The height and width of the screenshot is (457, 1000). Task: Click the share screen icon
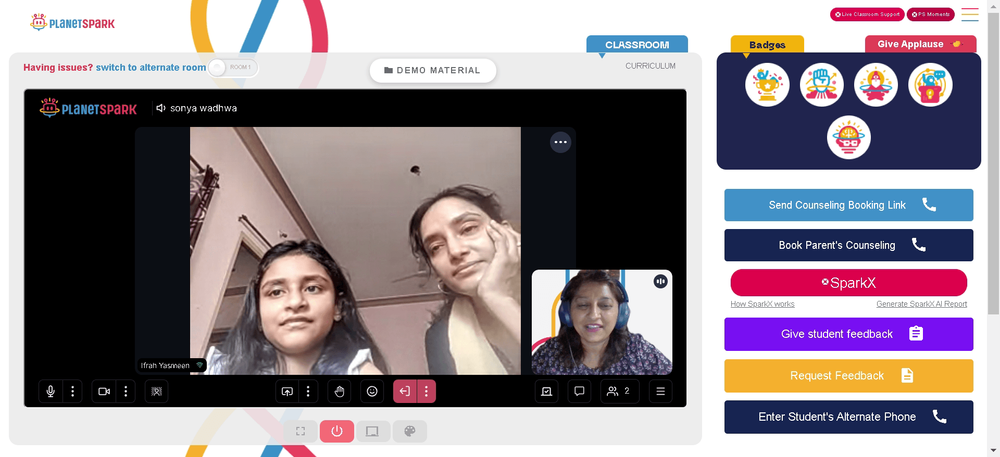coord(287,391)
